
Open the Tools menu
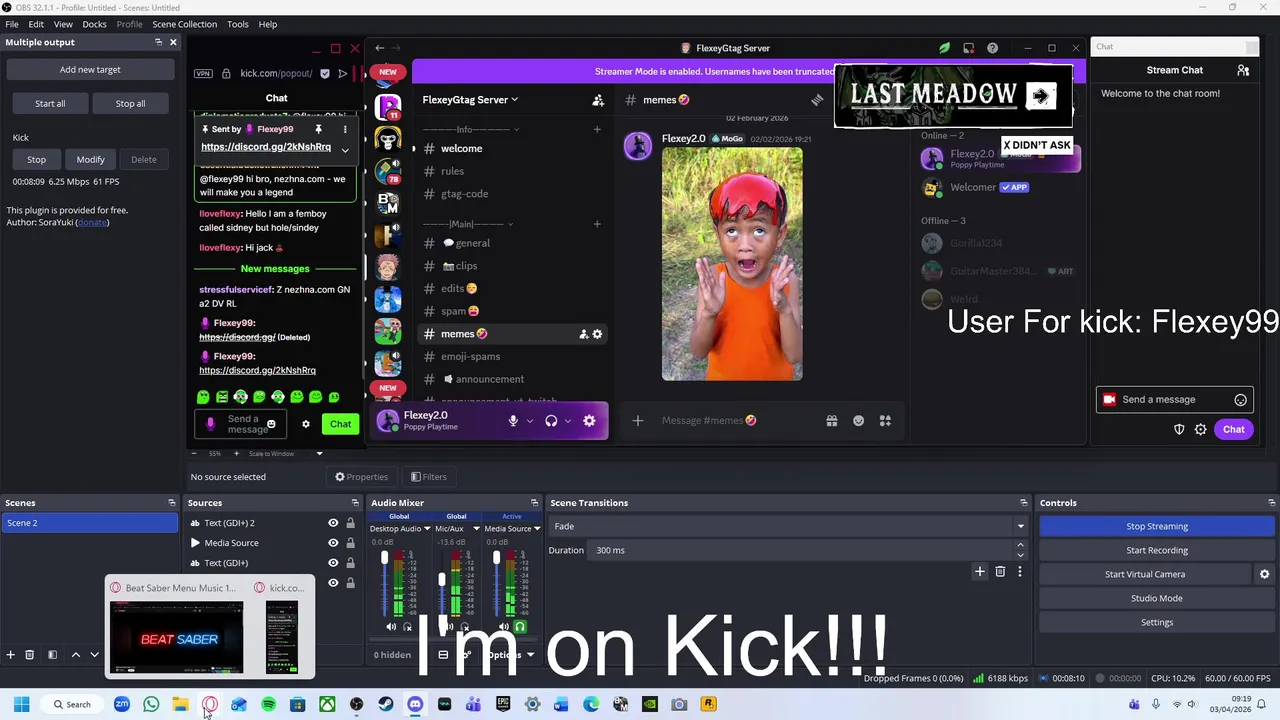(238, 24)
